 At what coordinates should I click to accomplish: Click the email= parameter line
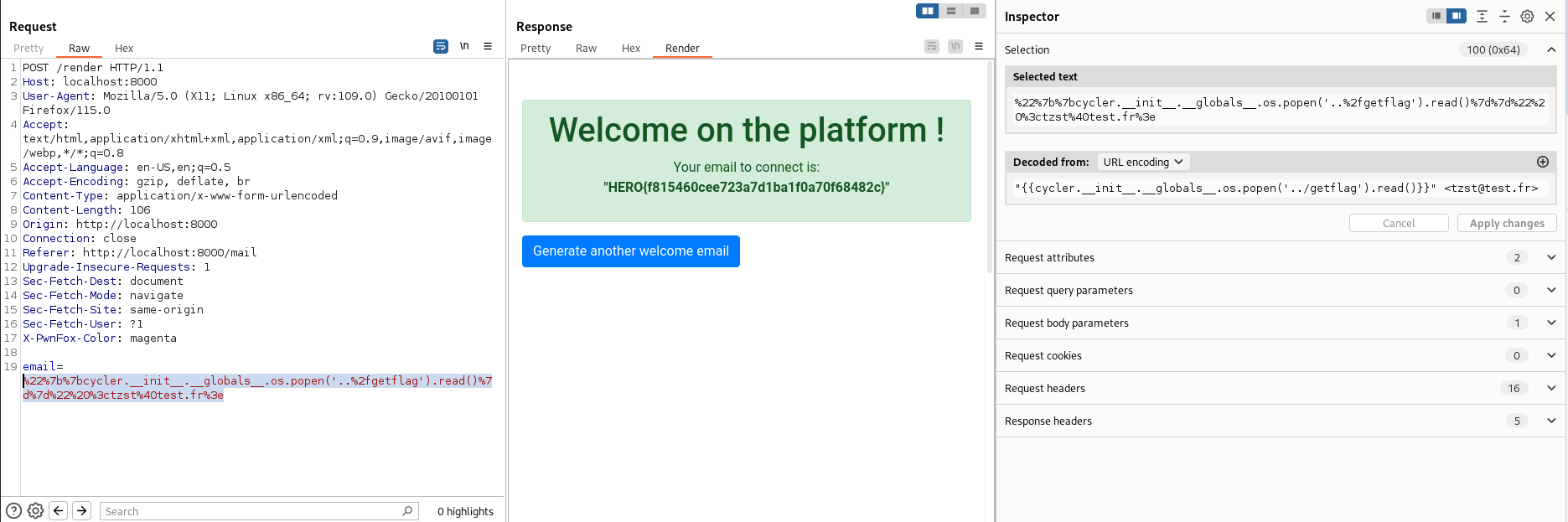(43, 367)
